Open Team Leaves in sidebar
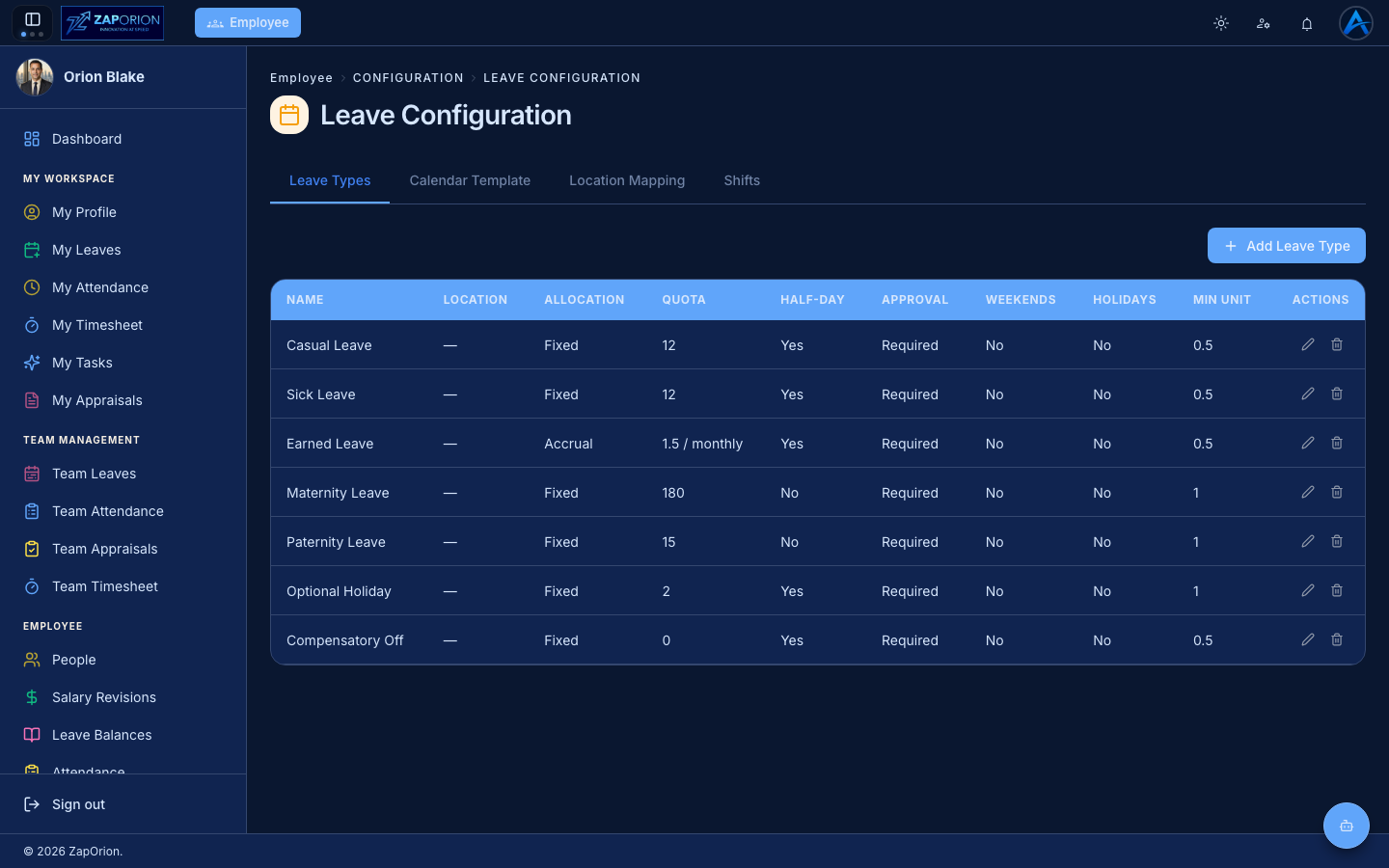This screenshot has height=868, width=1389. pos(123,474)
